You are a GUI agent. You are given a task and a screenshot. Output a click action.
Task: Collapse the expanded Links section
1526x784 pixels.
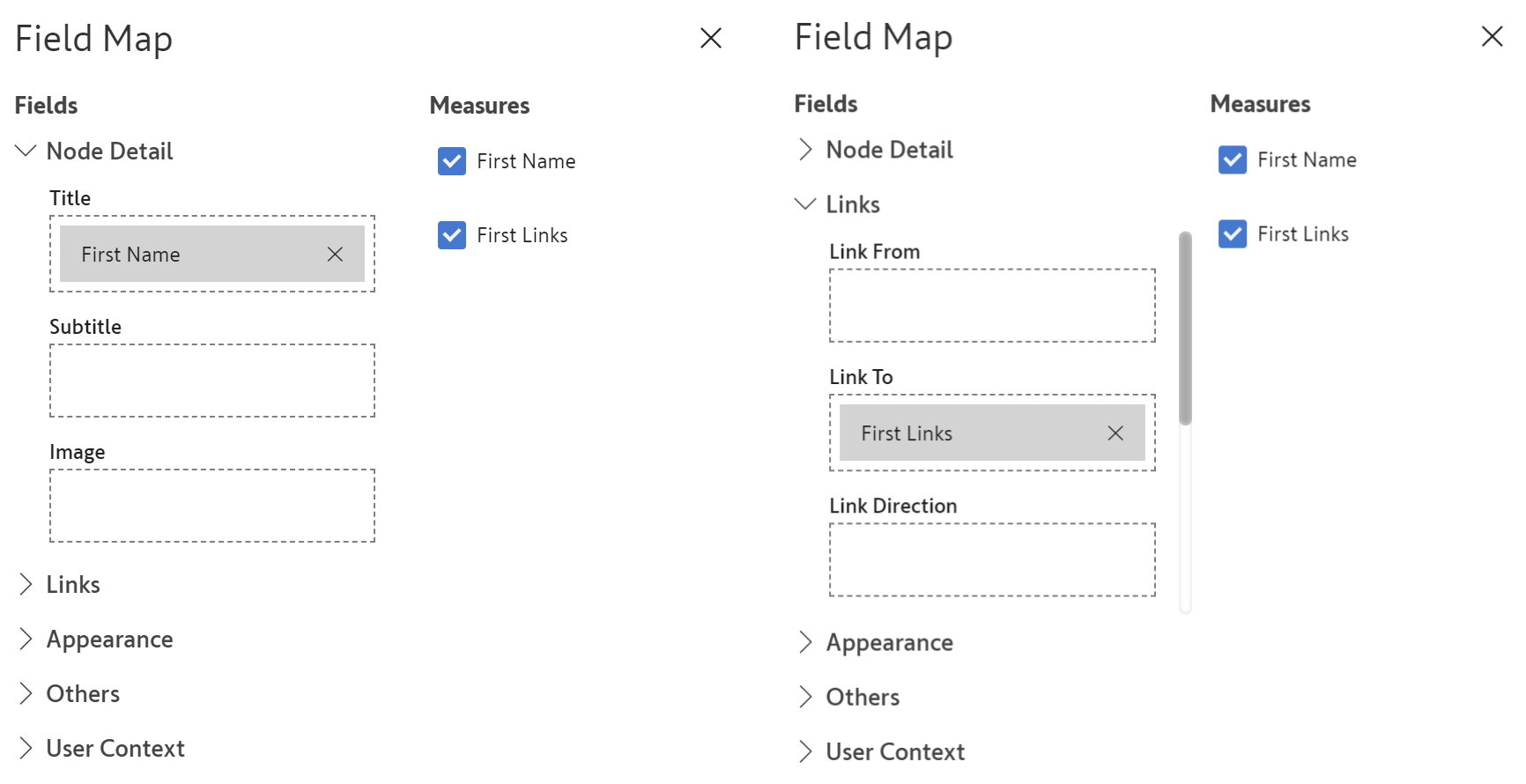pyautogui.click(x=805, y=204)
